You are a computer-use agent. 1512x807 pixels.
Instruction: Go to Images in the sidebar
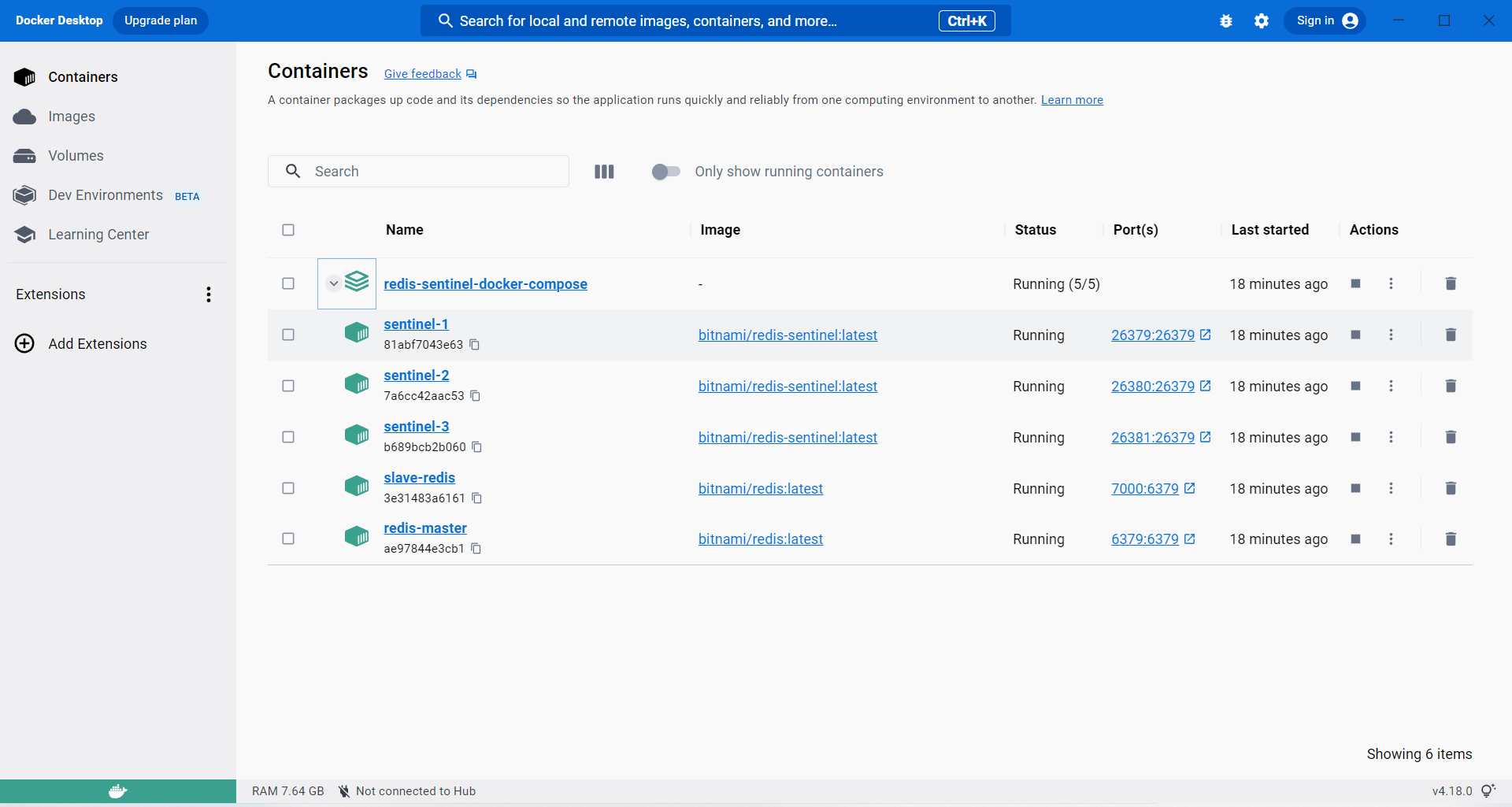tap(71, 117)
